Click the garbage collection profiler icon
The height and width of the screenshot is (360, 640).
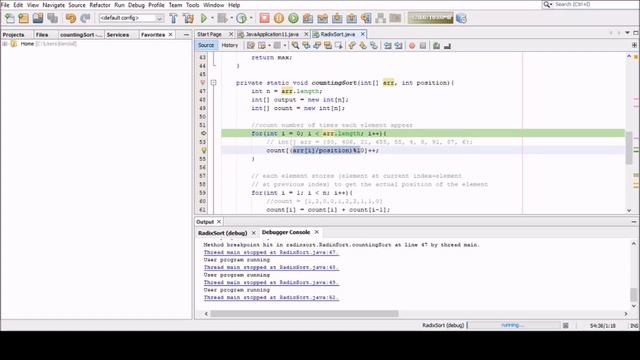(461, 18)
